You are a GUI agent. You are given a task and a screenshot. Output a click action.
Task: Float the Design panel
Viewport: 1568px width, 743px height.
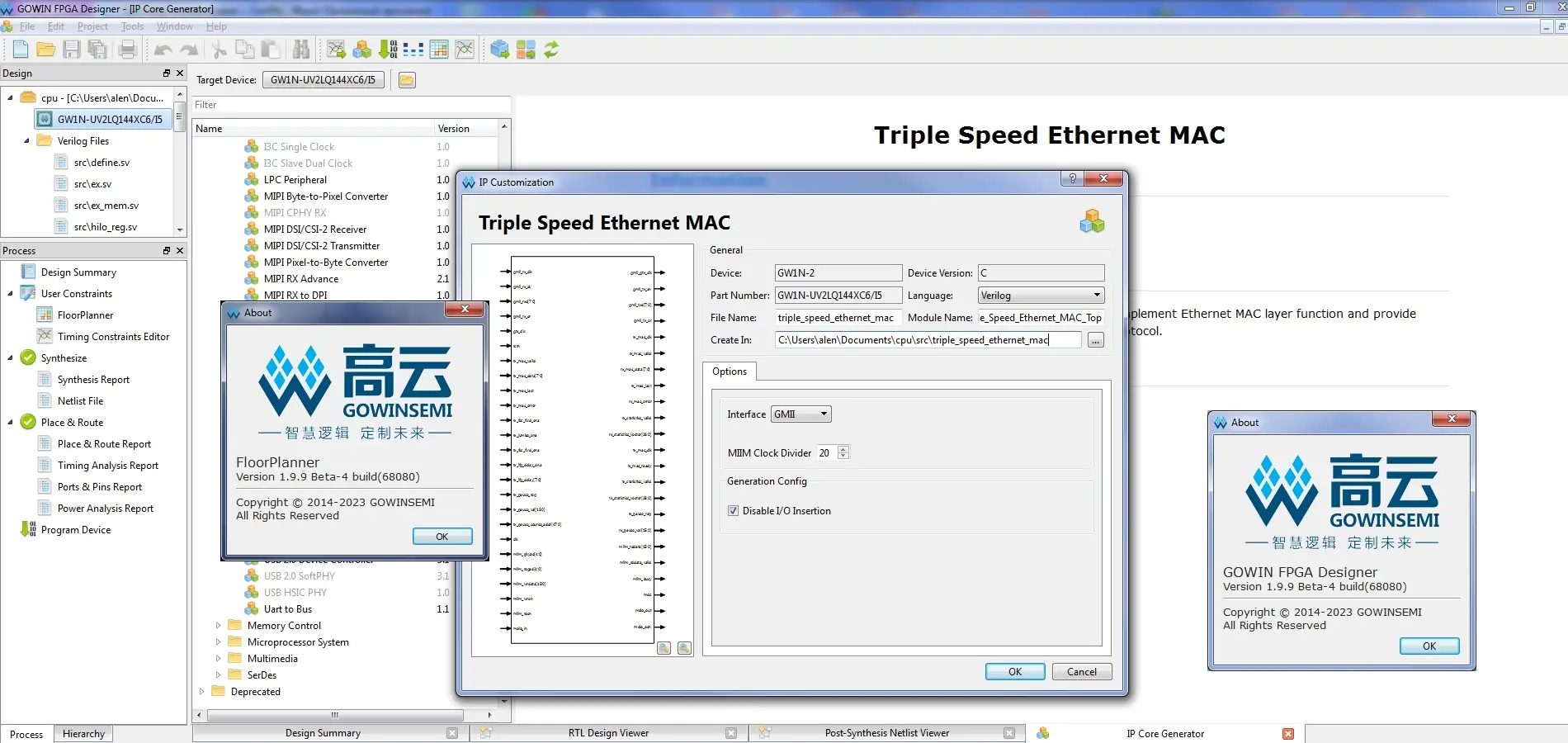(x=167, y=73)
